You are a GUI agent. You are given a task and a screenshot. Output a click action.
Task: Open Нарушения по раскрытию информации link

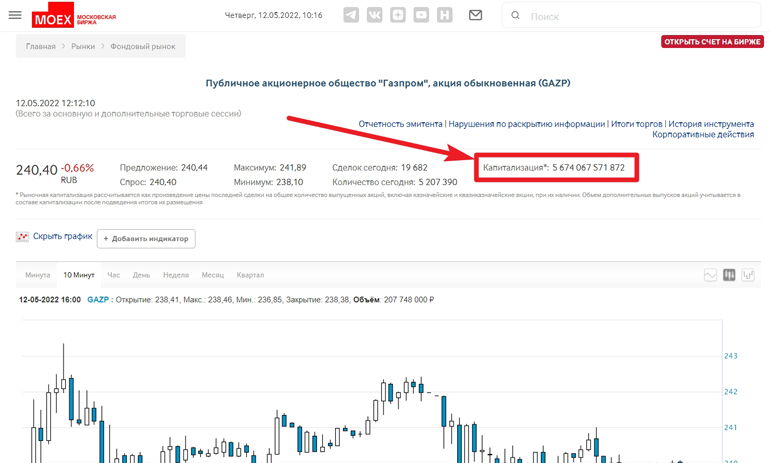(526, 124)
